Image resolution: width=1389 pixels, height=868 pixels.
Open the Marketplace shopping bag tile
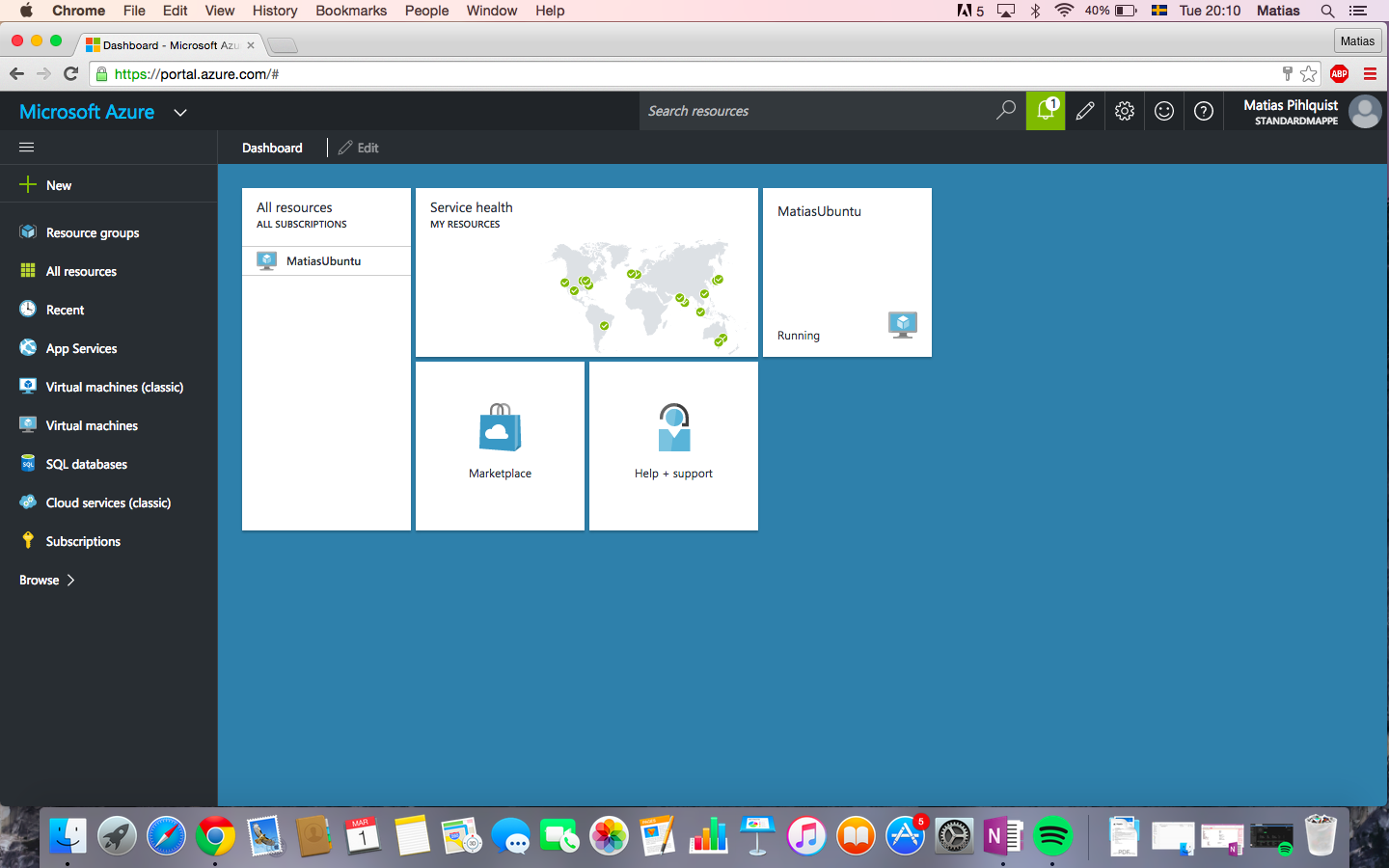click(x=500, y=446)
